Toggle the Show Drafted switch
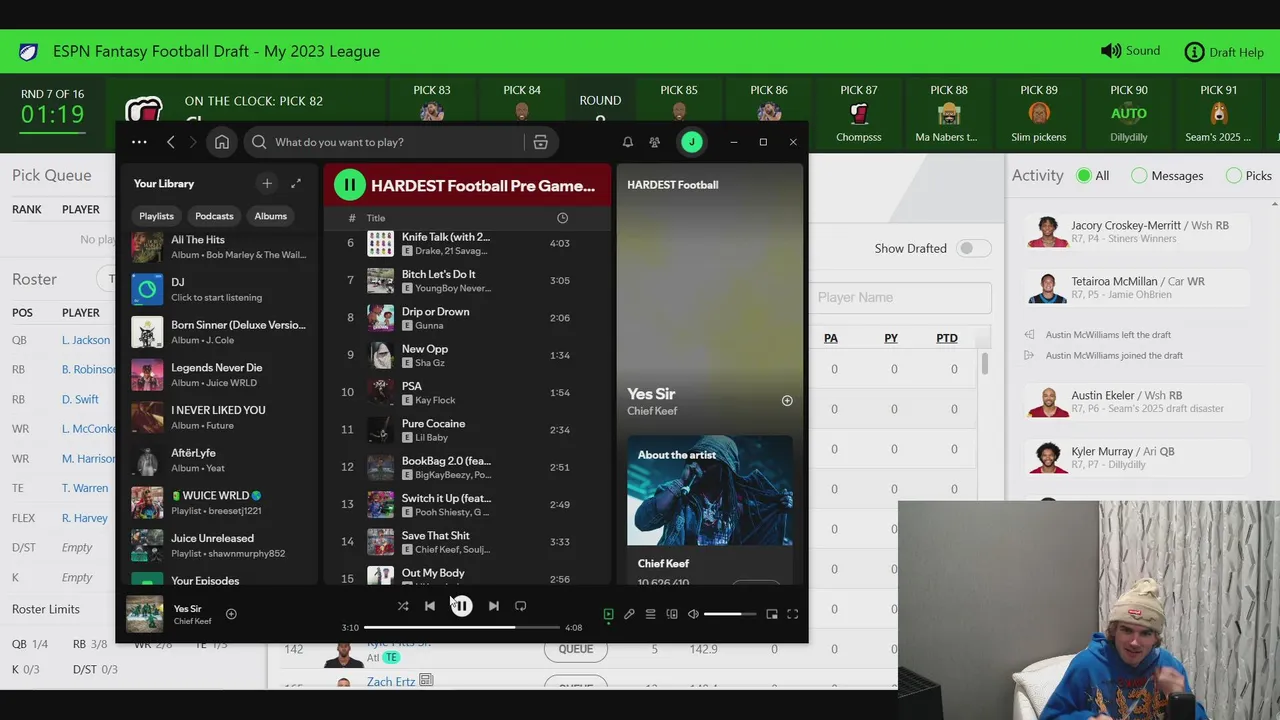1280x720 pixels. click(973, 248)
